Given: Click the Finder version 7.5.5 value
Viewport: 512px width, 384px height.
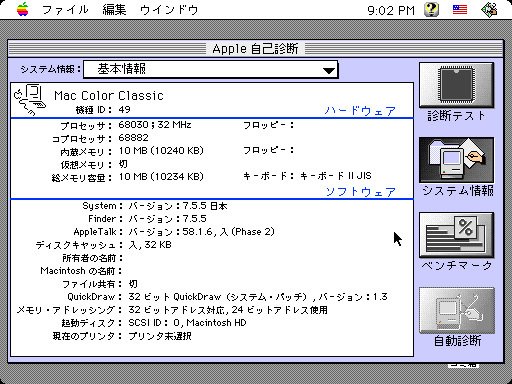Looking at the screenshot, I should tap(168, 219).
